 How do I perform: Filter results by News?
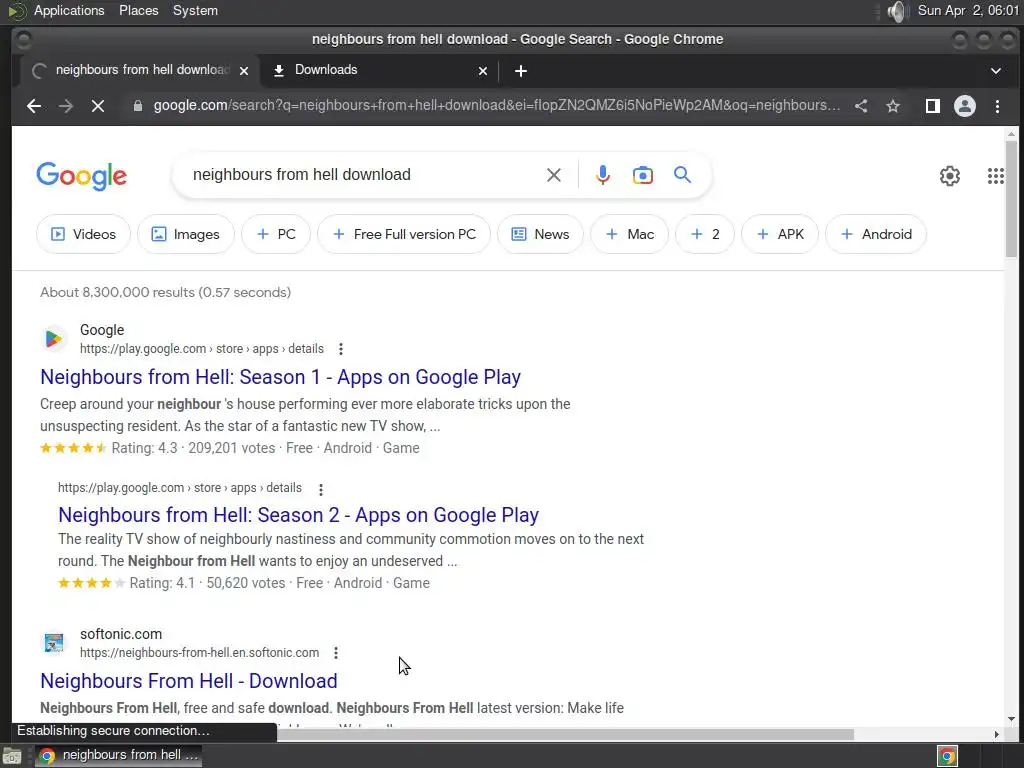pos(541,234)
